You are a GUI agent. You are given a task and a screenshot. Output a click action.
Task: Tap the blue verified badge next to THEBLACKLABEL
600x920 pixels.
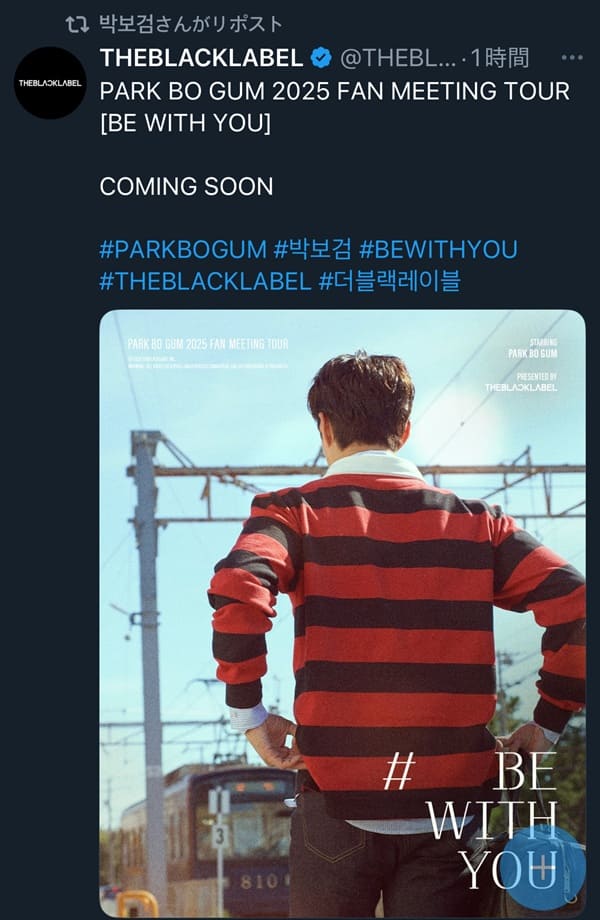pyautogui.click(x=320, y=58)
